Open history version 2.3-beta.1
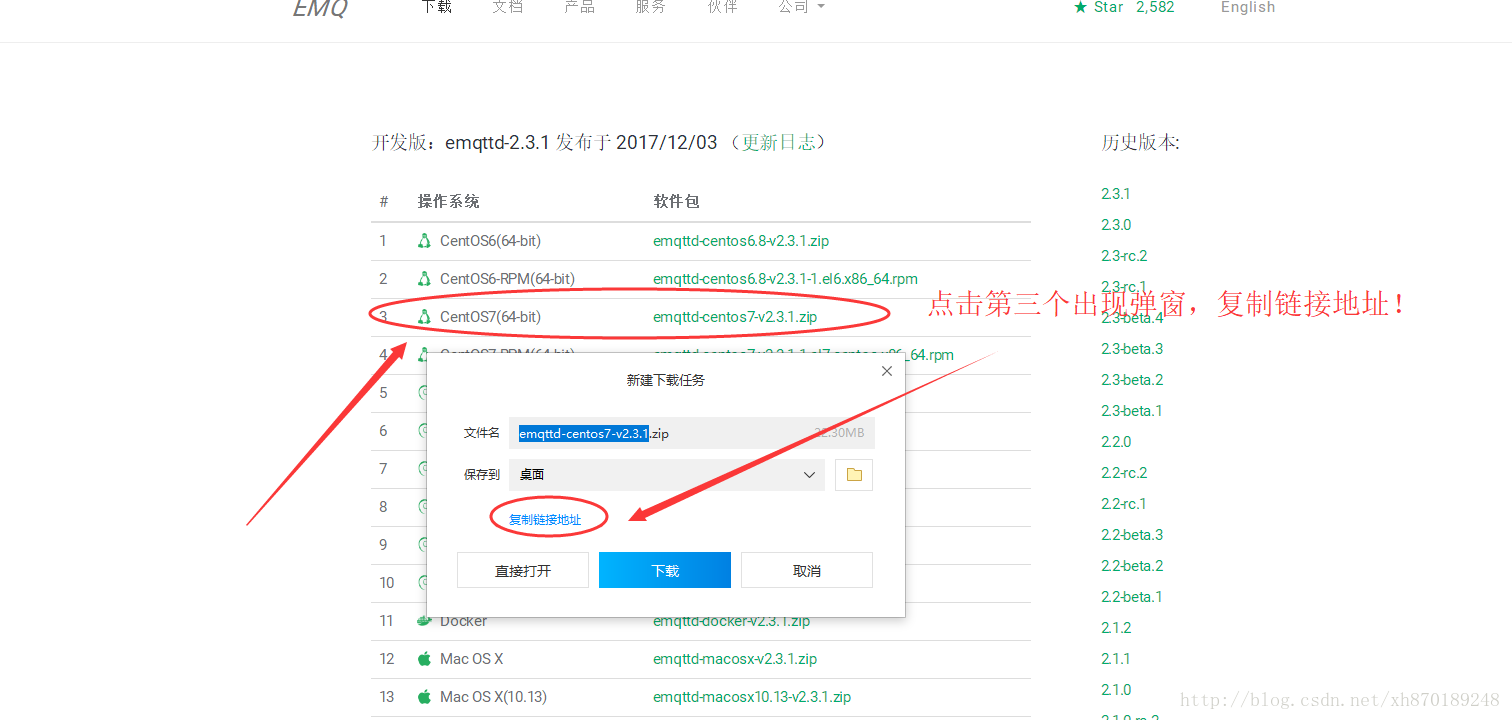 1132,411
